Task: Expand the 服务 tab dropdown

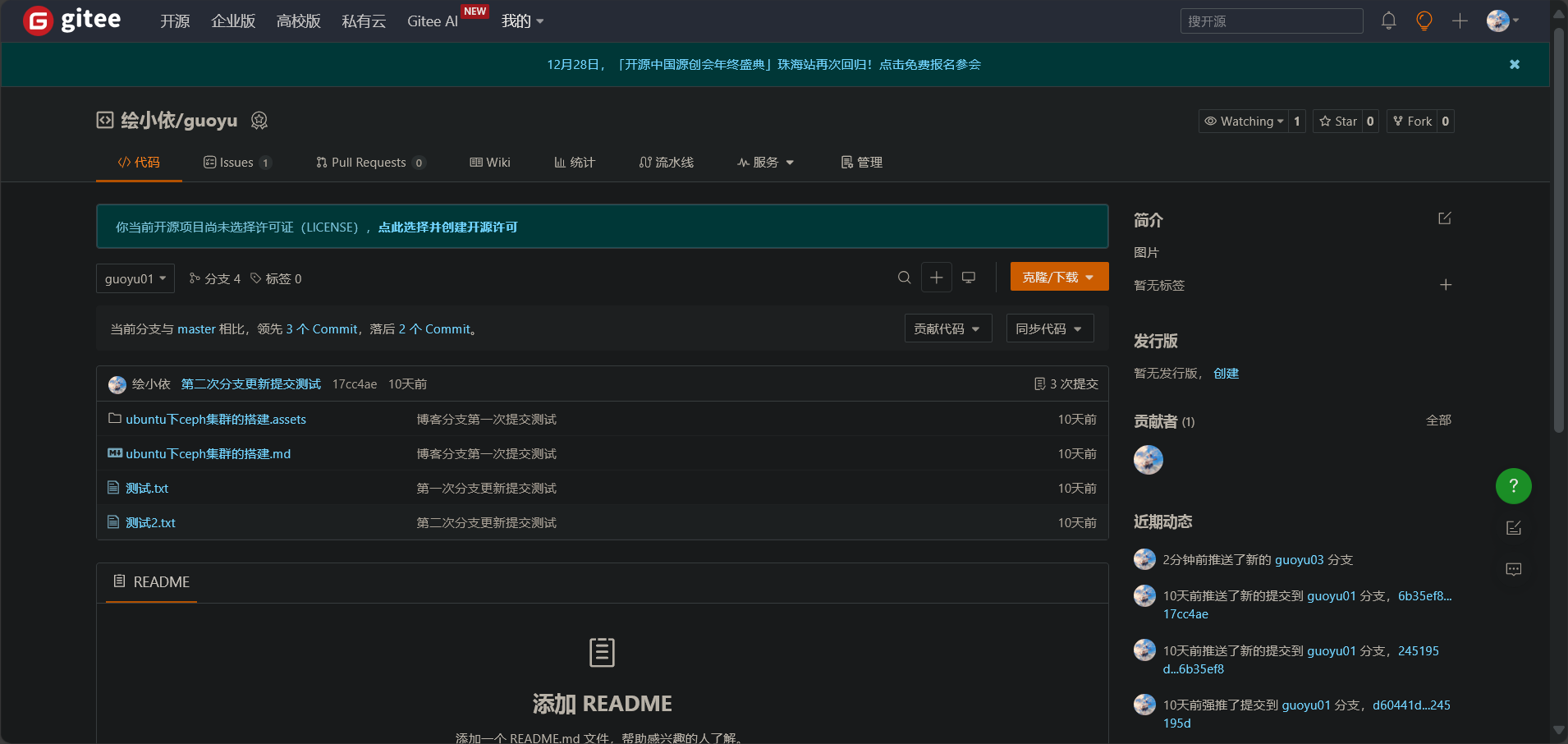Action: pyautogui.click(x=765, y=163)
